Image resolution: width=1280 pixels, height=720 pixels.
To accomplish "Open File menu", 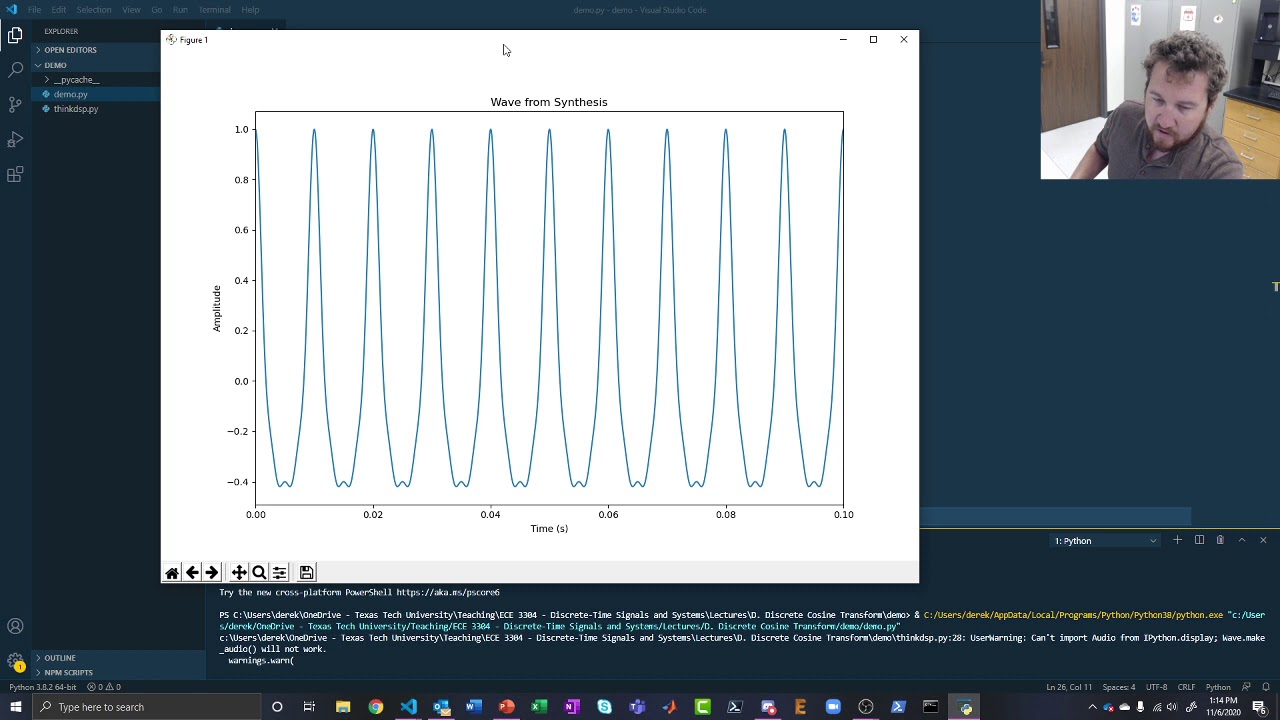I will point(34,10).
